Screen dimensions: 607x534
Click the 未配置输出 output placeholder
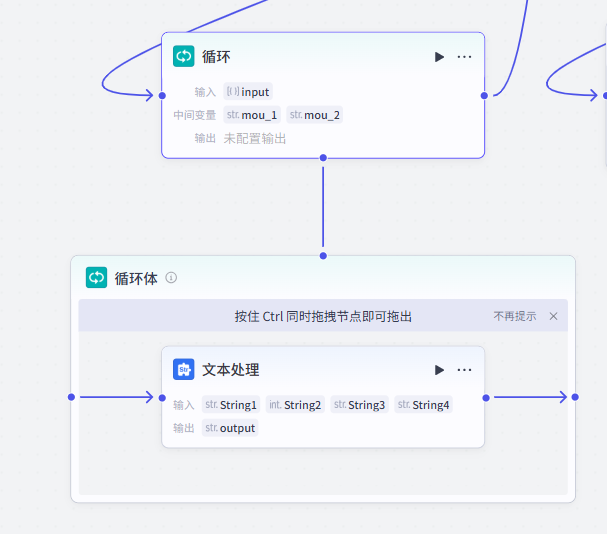coord(254,138)
